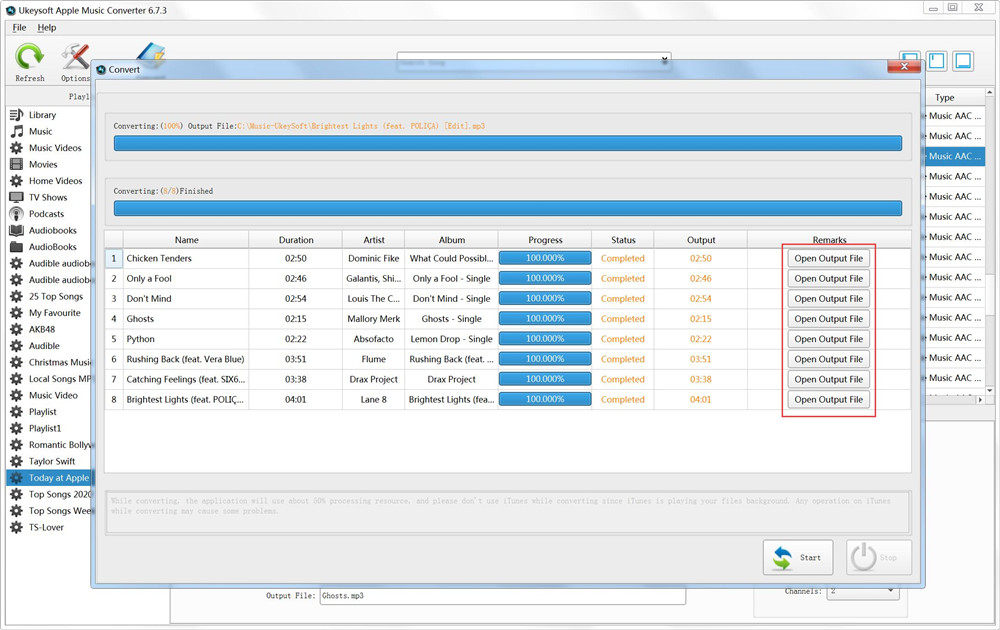This screenshot has height=630, width=1000.
Task: Select the highlighted Music AAC row
Action: [x=954, y=156]
